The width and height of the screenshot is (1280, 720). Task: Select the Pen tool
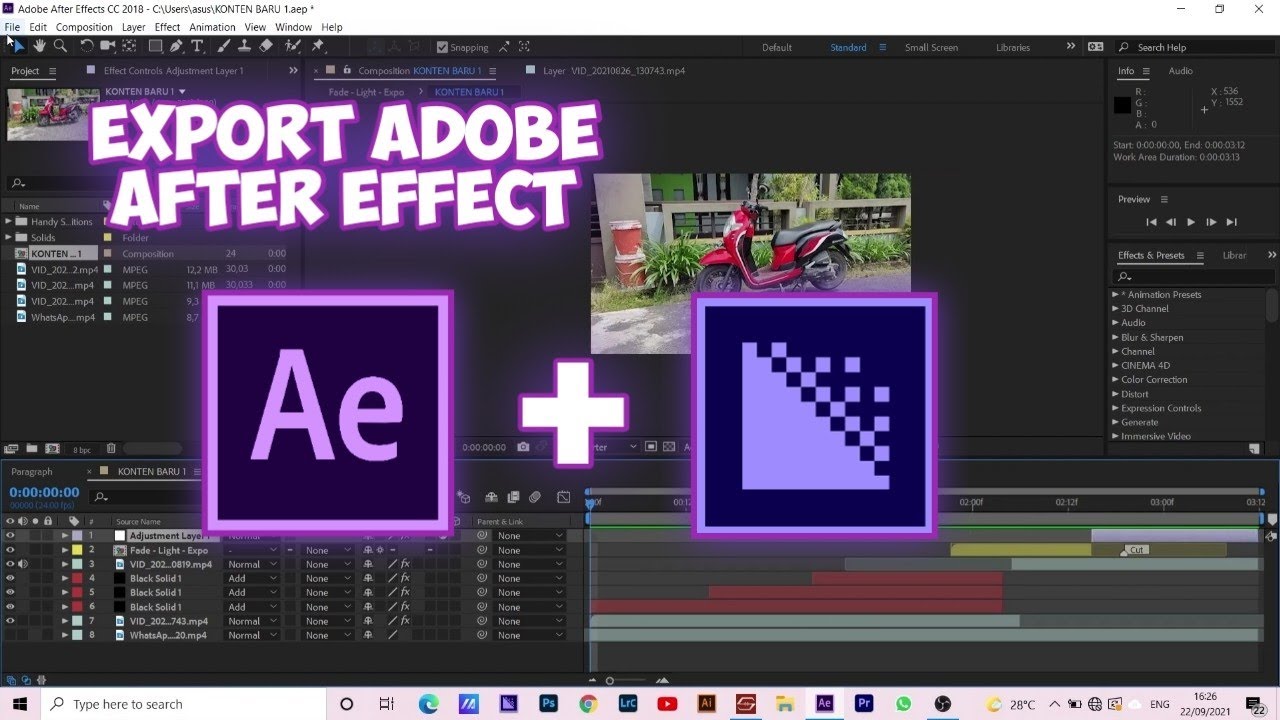pos(177,46)
